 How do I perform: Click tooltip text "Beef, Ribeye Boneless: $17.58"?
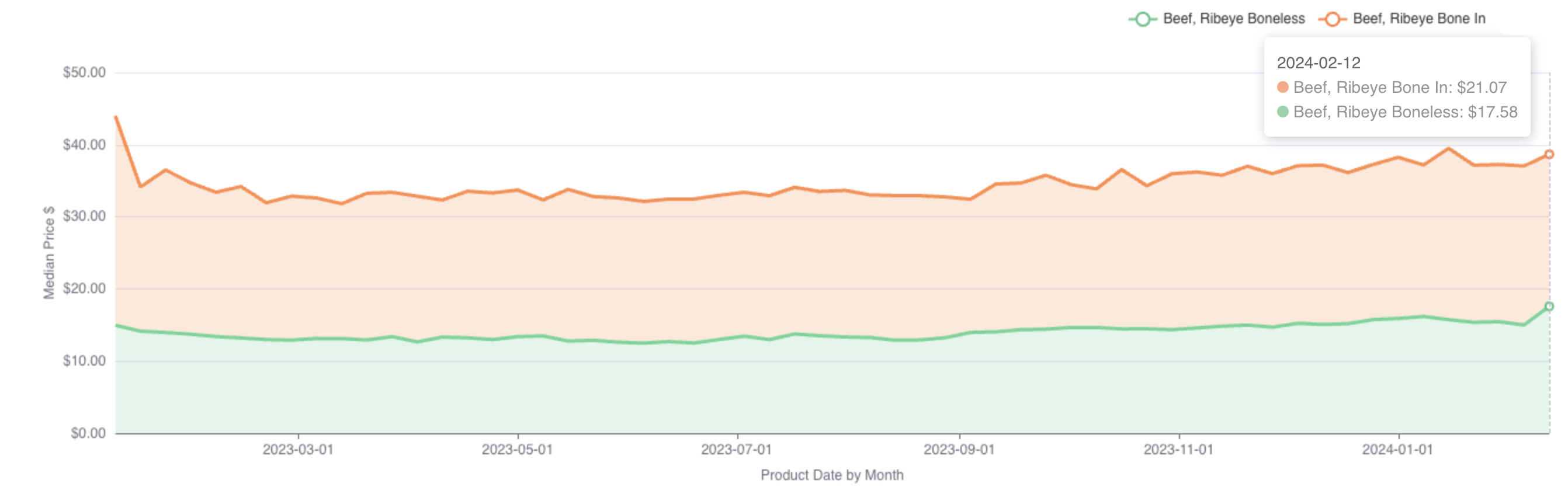1405,112
